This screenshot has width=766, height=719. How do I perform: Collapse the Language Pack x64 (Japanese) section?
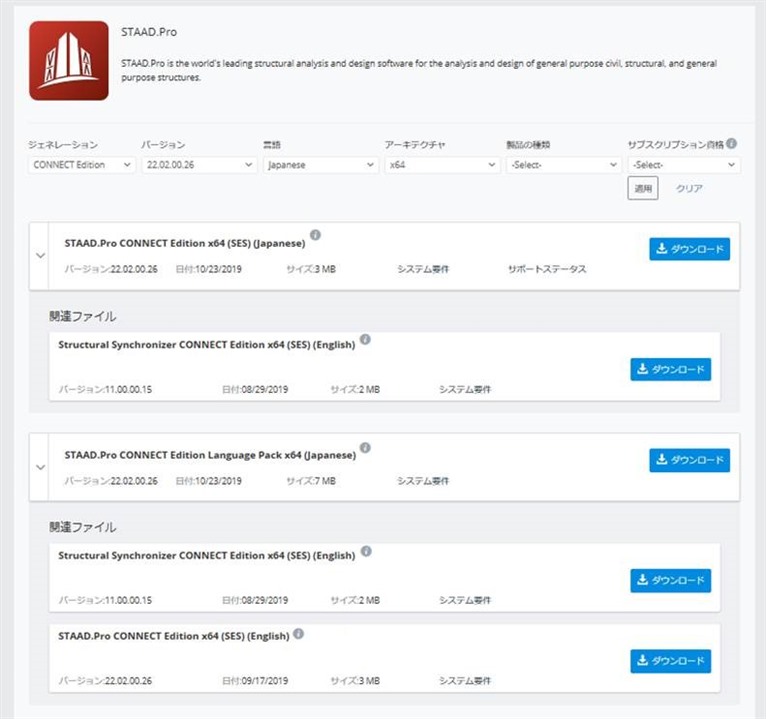click(41, 467)
